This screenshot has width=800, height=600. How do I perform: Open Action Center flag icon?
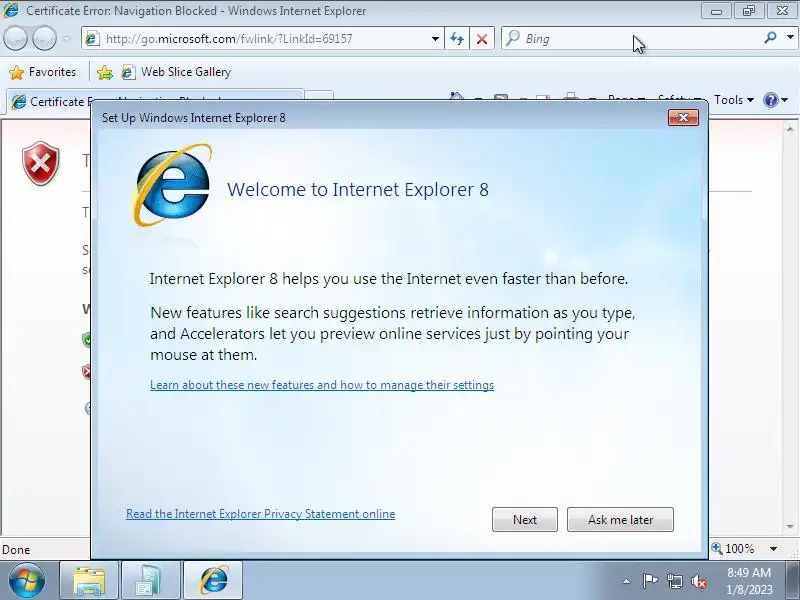click(x=649, y=581)
